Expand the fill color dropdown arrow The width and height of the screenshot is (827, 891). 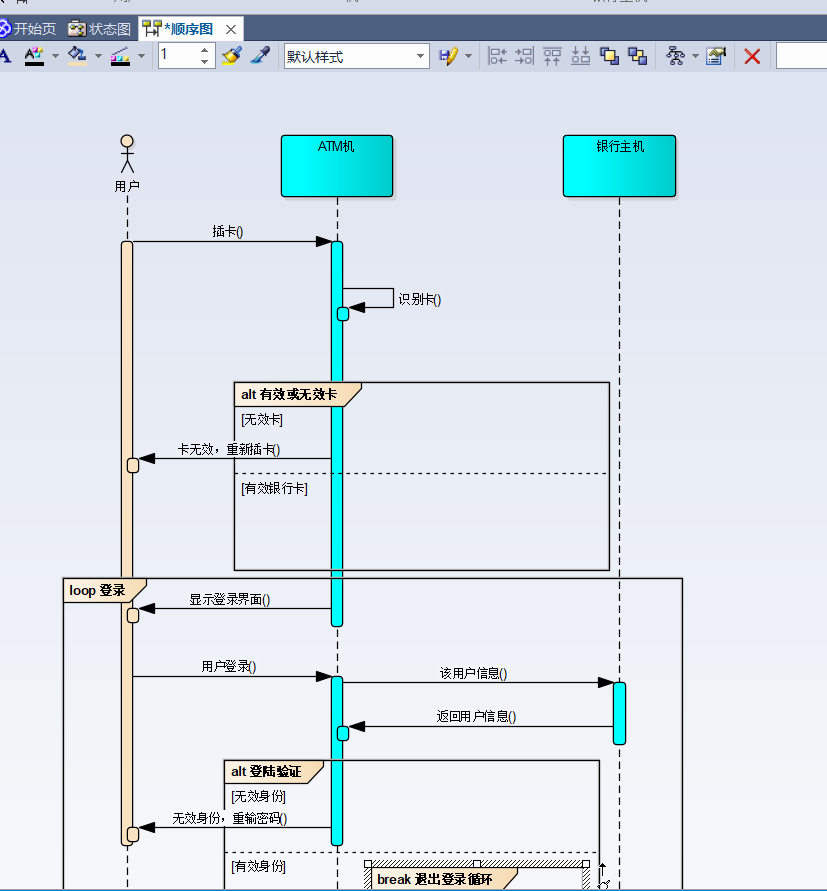pyautogui.click(x=98, y=56)
